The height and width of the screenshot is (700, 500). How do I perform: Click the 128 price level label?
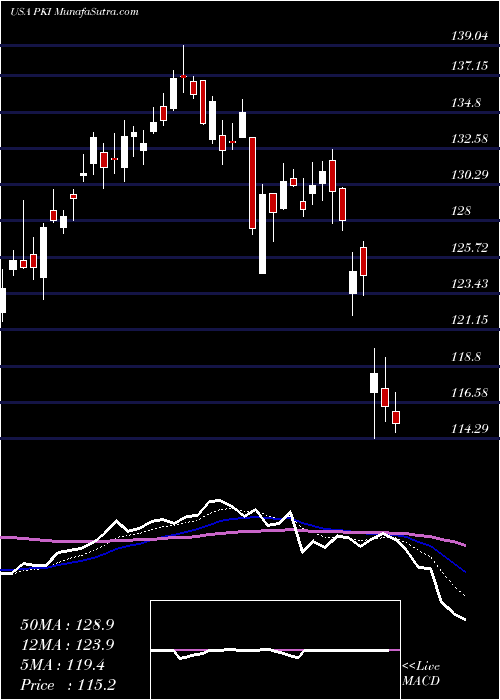point(461,211)
